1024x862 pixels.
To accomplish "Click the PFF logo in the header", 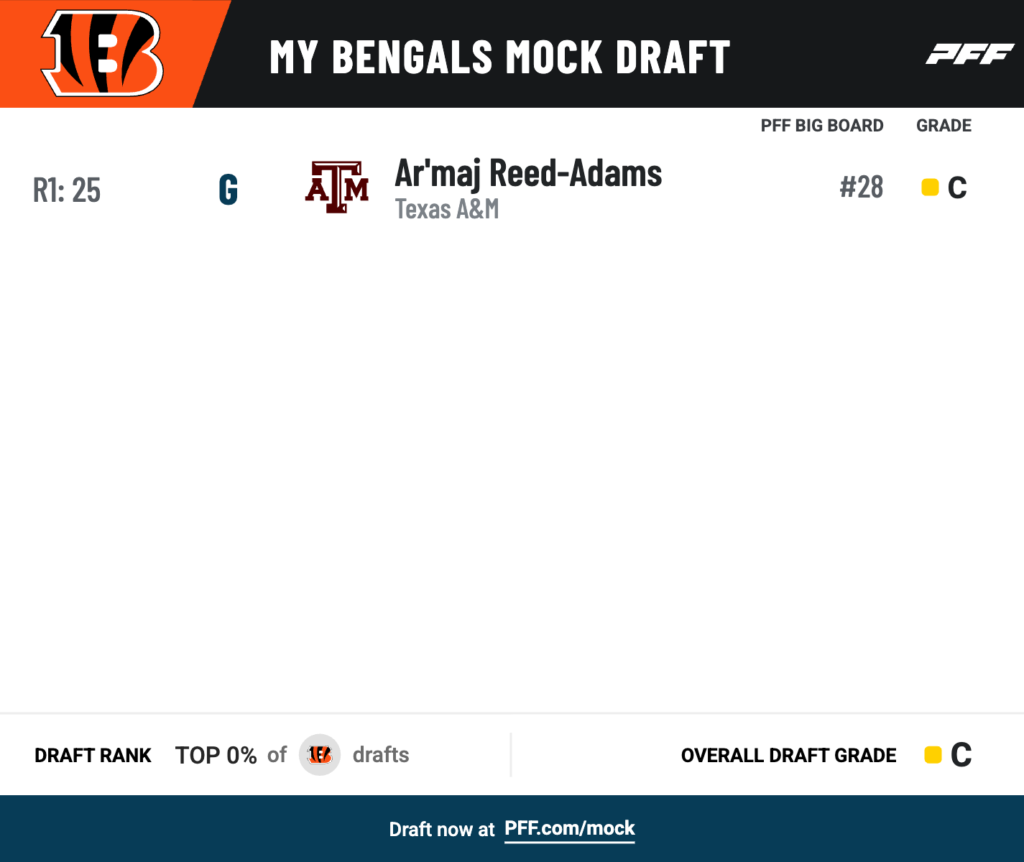I will (970, 54).
